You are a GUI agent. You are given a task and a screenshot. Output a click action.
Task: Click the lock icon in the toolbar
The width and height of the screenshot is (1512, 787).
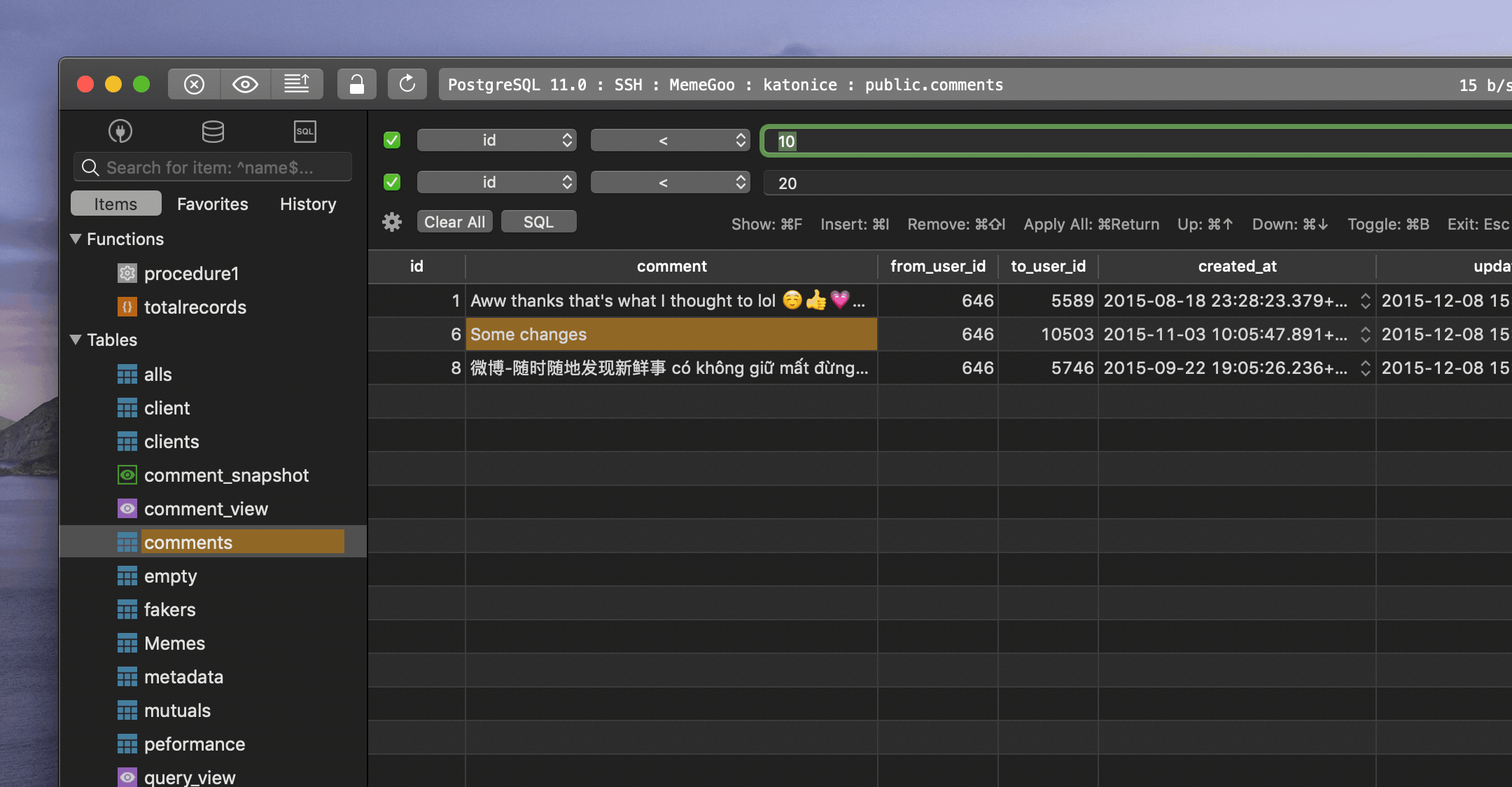[x=357, y=84]
